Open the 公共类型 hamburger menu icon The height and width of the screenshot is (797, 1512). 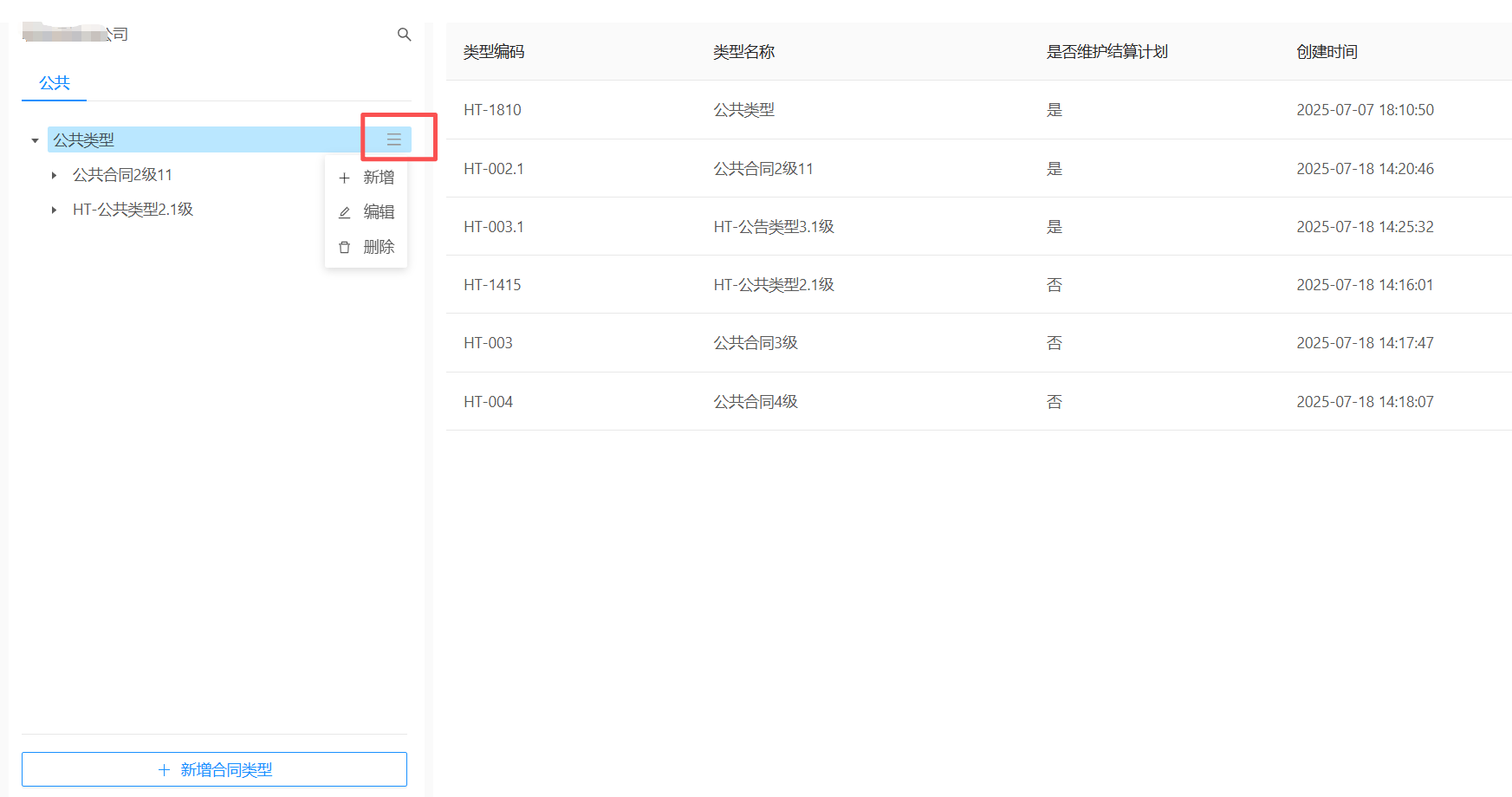[394, 139]
